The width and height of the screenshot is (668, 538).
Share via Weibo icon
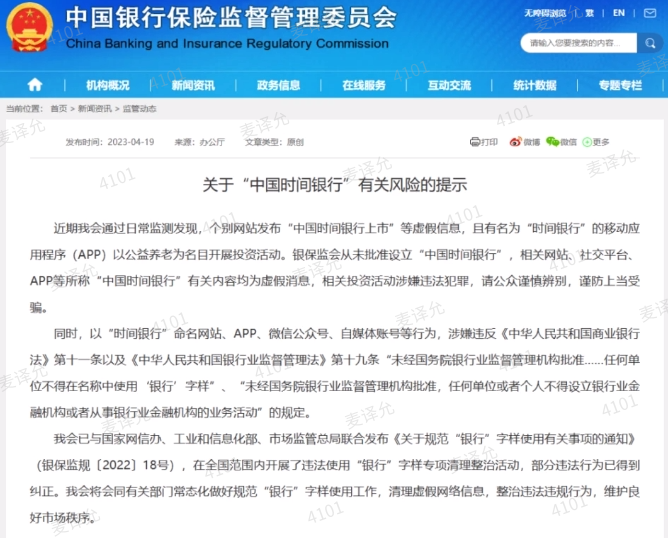(x=515, y=142)
